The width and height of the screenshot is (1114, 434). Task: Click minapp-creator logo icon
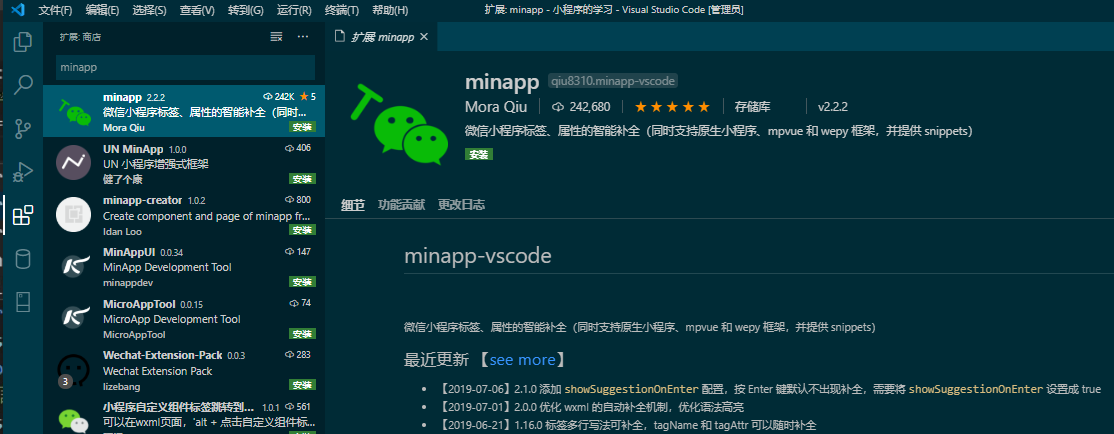pos(74,215)
